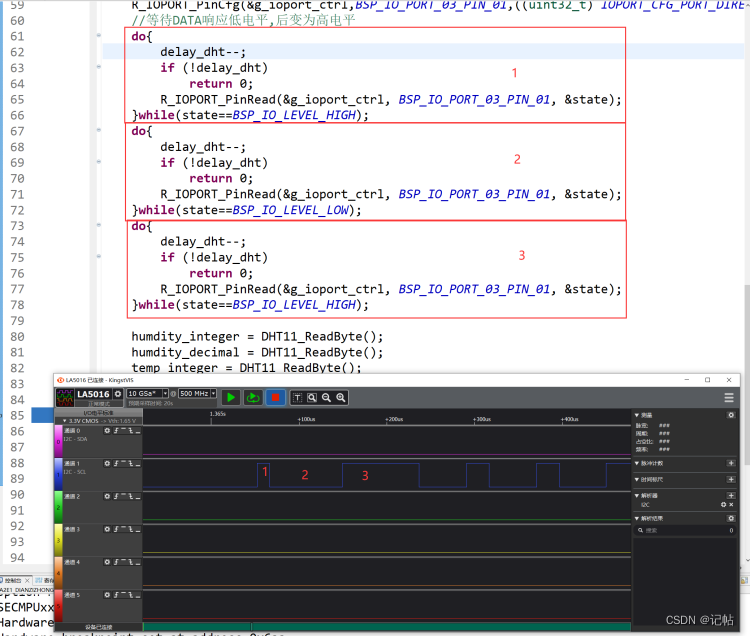Set falling-edge trigger on channel 0
The width and height of the screenshot is (750, 636).
click(131, 431)
